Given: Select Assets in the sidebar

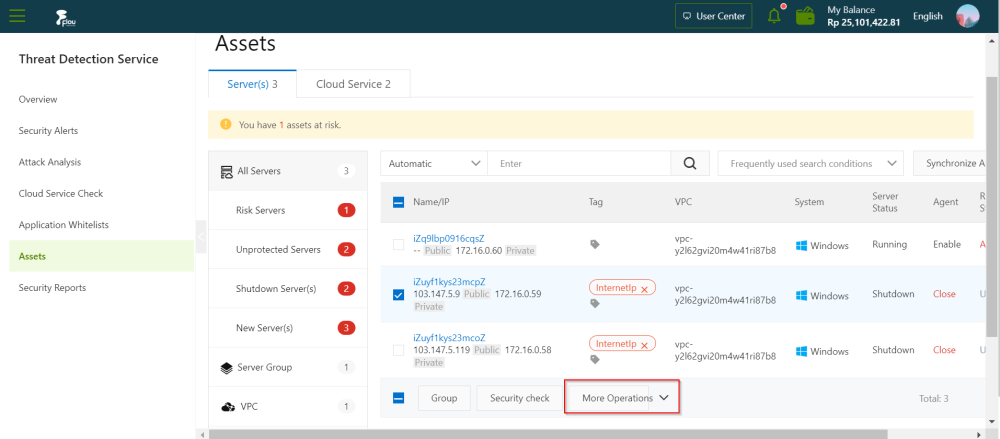Looking at the screenshot, I should click(101, 257).
